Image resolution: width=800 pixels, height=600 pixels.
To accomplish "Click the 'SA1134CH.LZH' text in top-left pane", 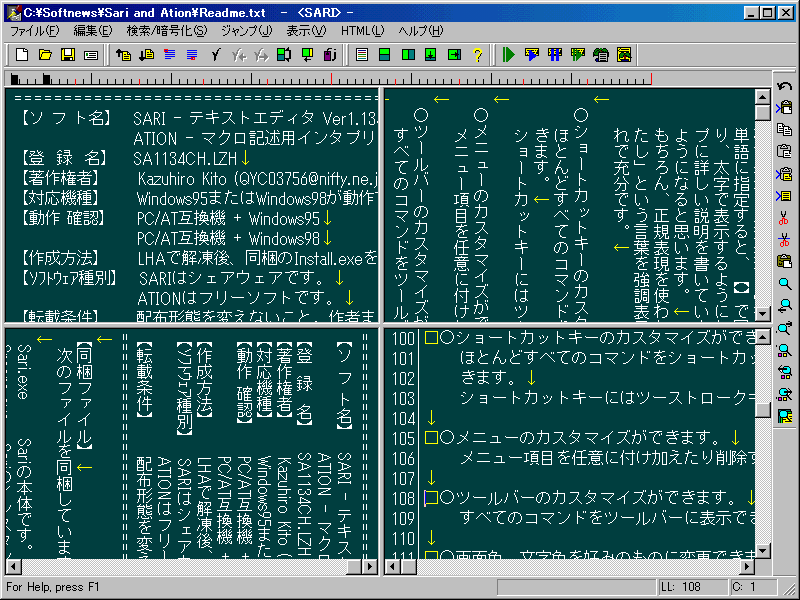I will (x=185, y=159).
